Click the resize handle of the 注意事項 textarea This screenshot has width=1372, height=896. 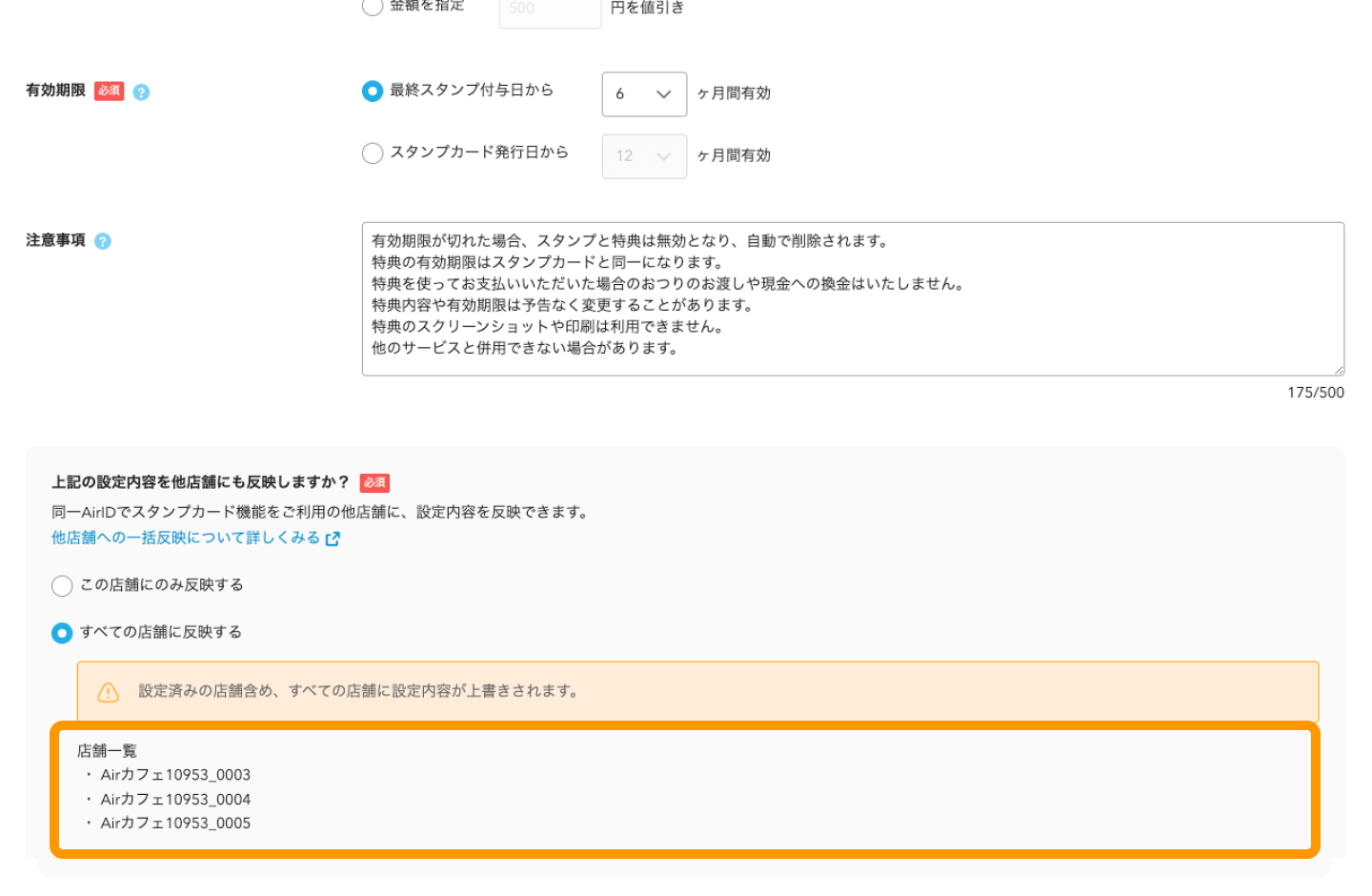tap(1338, 369)
